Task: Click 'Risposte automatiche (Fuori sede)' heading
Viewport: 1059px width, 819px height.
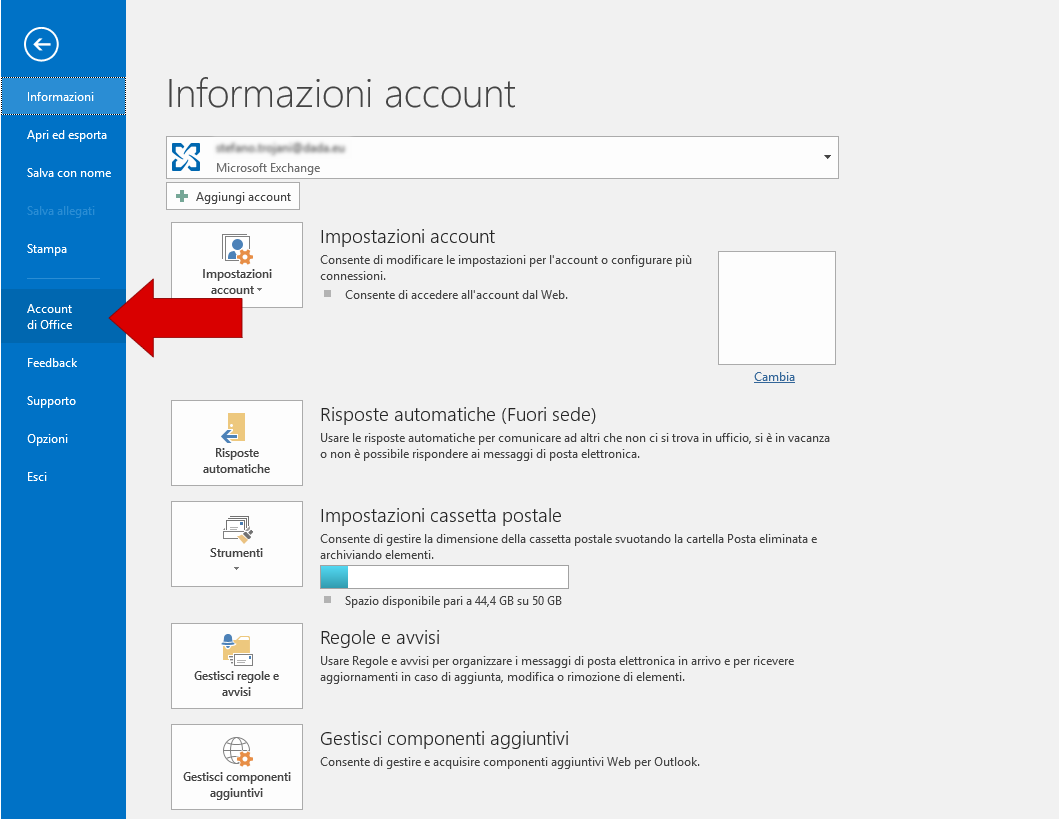Action: coord(458,415)
